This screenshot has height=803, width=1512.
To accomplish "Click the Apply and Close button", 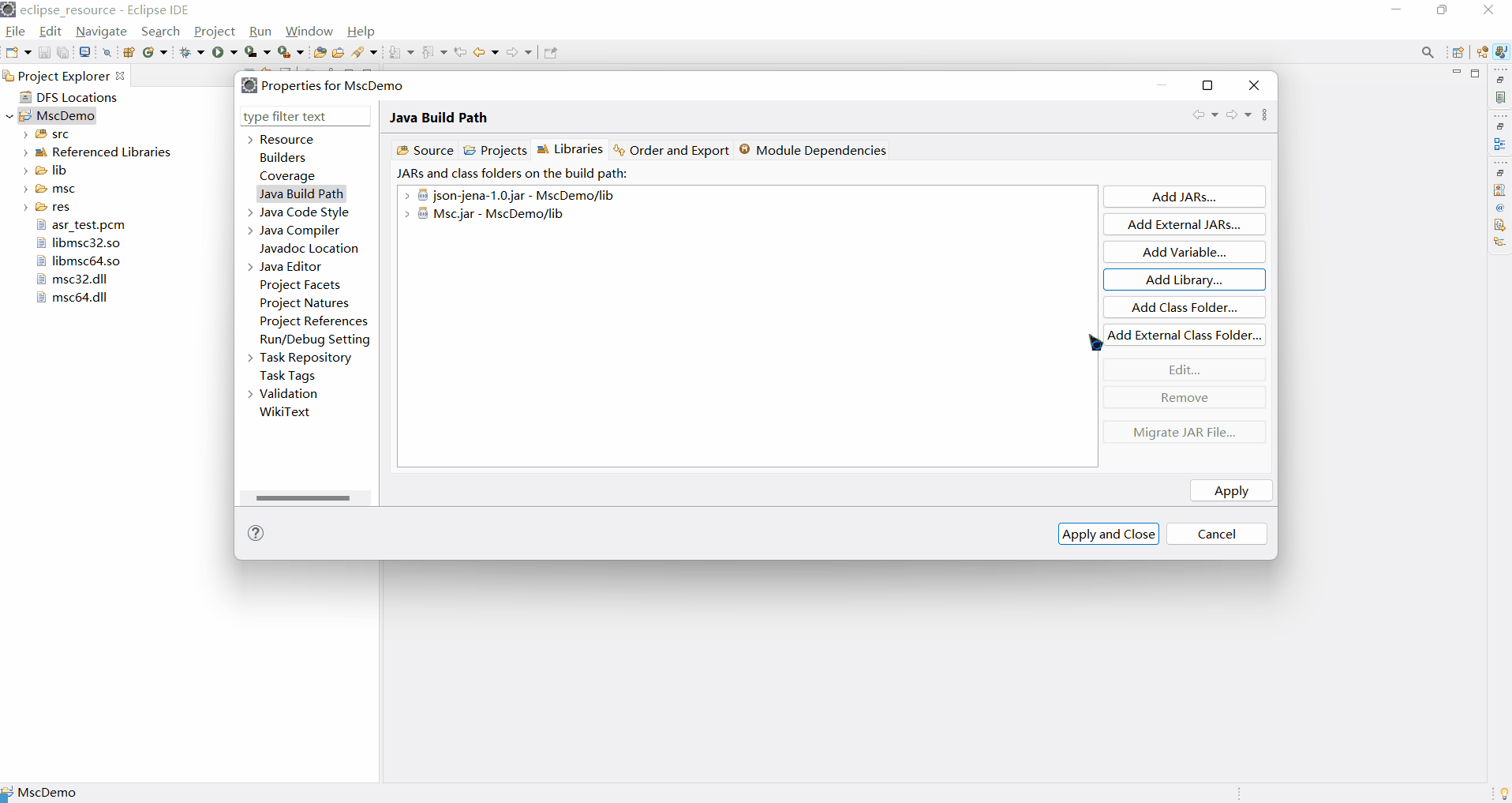I will coord(1108,534).
